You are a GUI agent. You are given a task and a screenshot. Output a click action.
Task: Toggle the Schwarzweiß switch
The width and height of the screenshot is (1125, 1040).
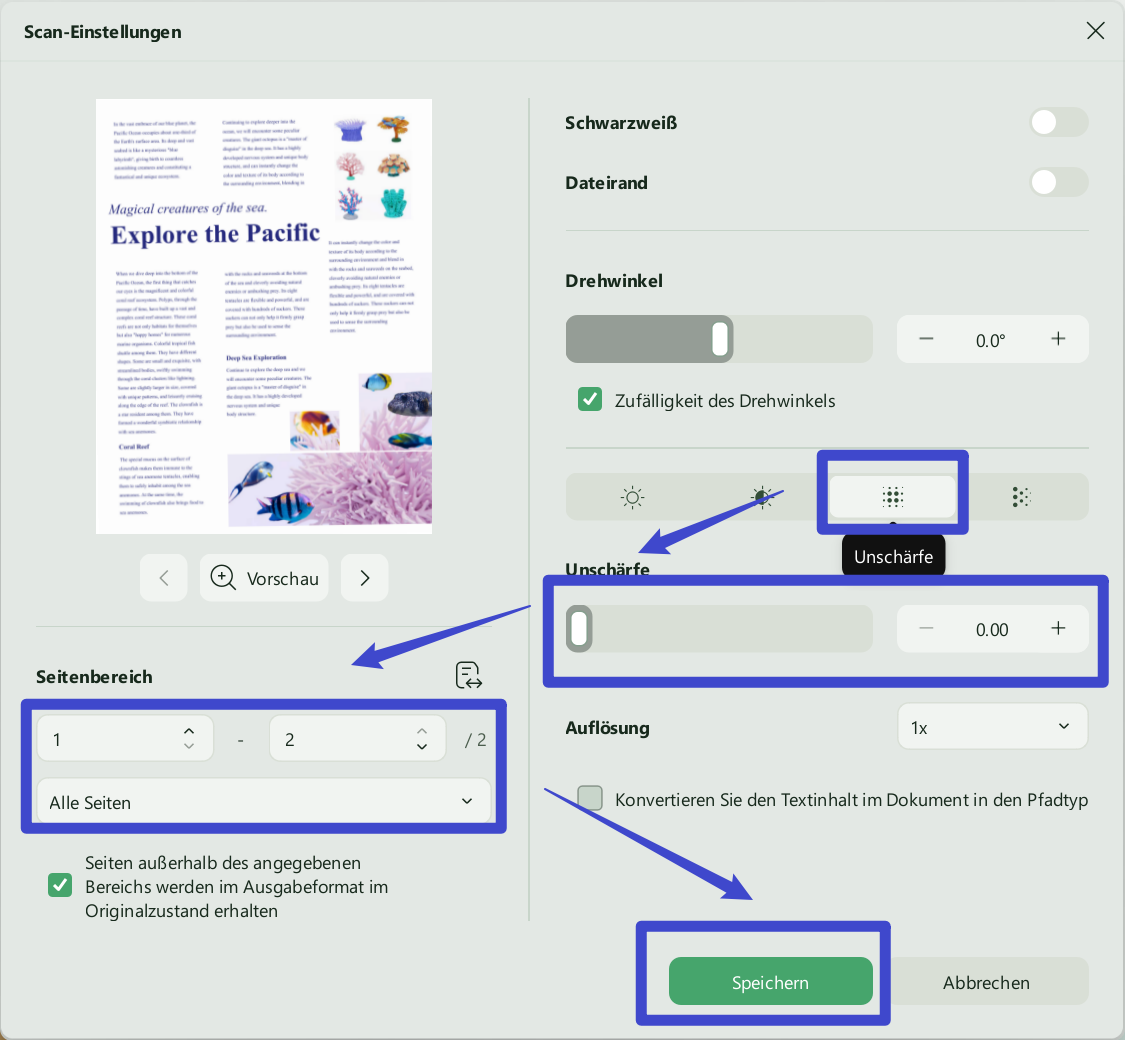[x=1059, y=123]
